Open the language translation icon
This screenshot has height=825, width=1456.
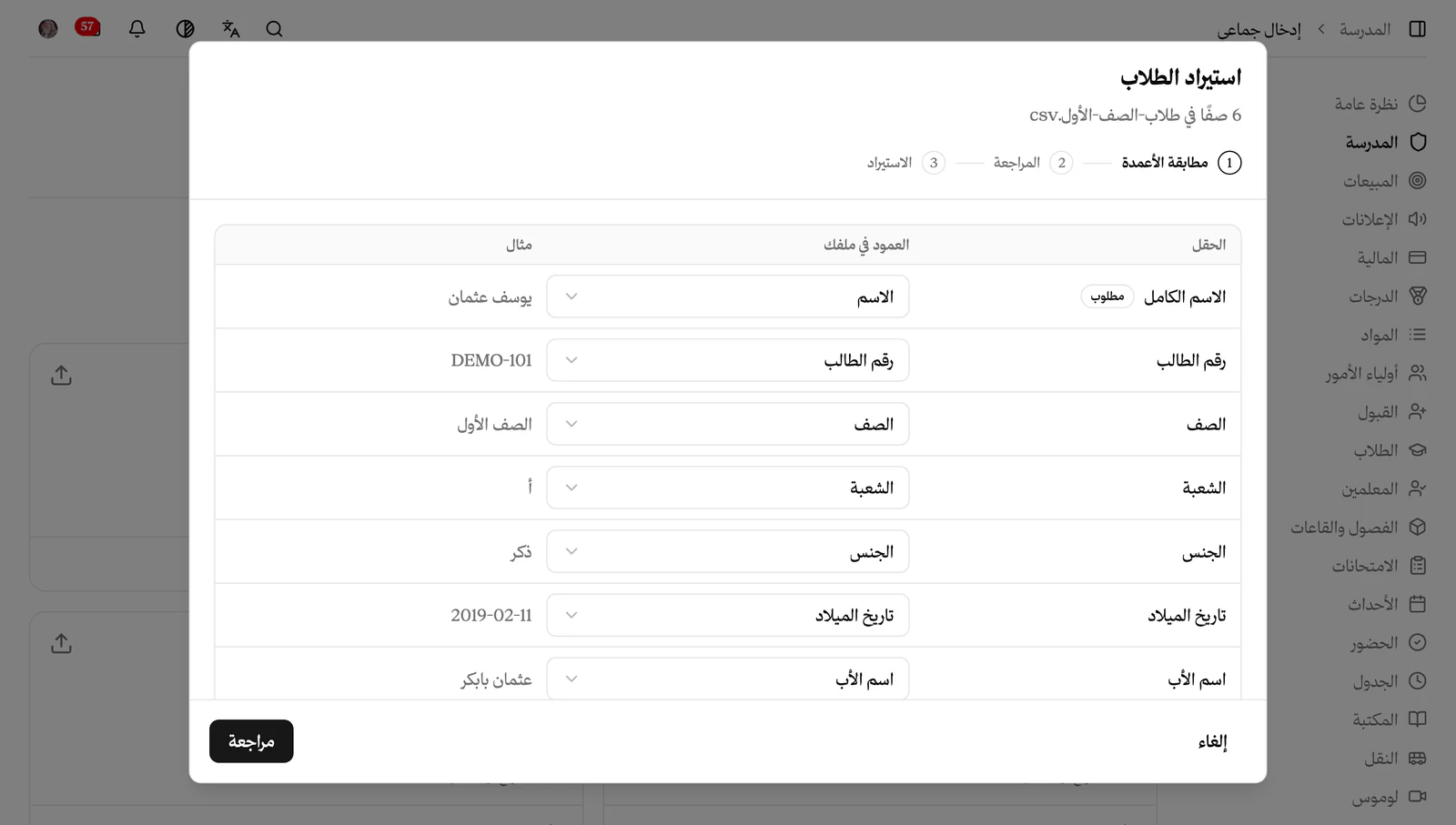pyautogui.click(x=231, y=29)
